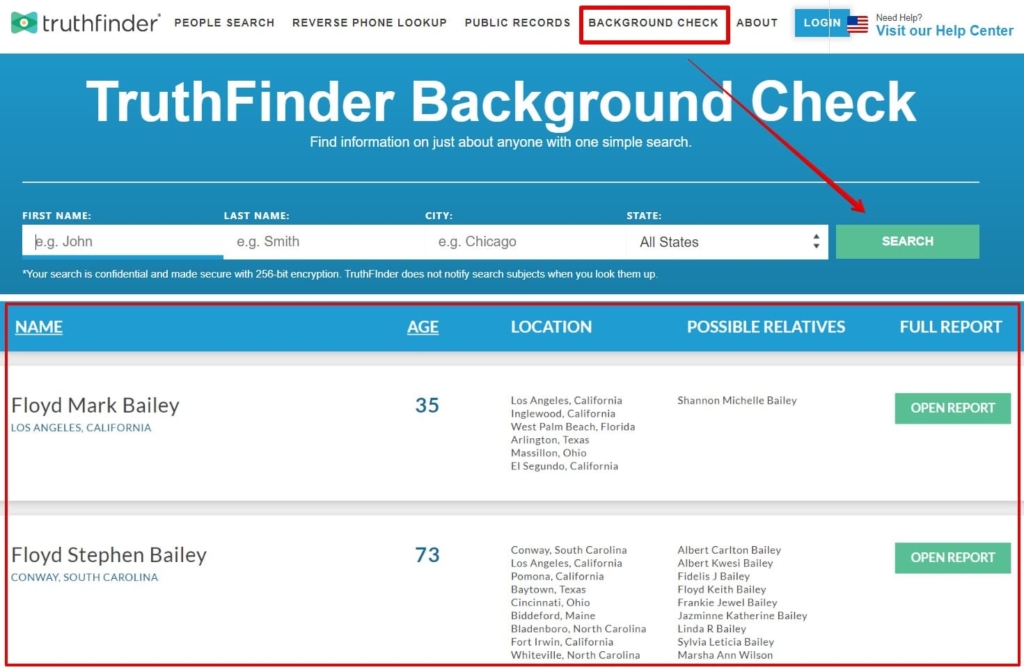Sort results by Age header
Screen dimensions: 1024x672
click(x=423, y=327)
